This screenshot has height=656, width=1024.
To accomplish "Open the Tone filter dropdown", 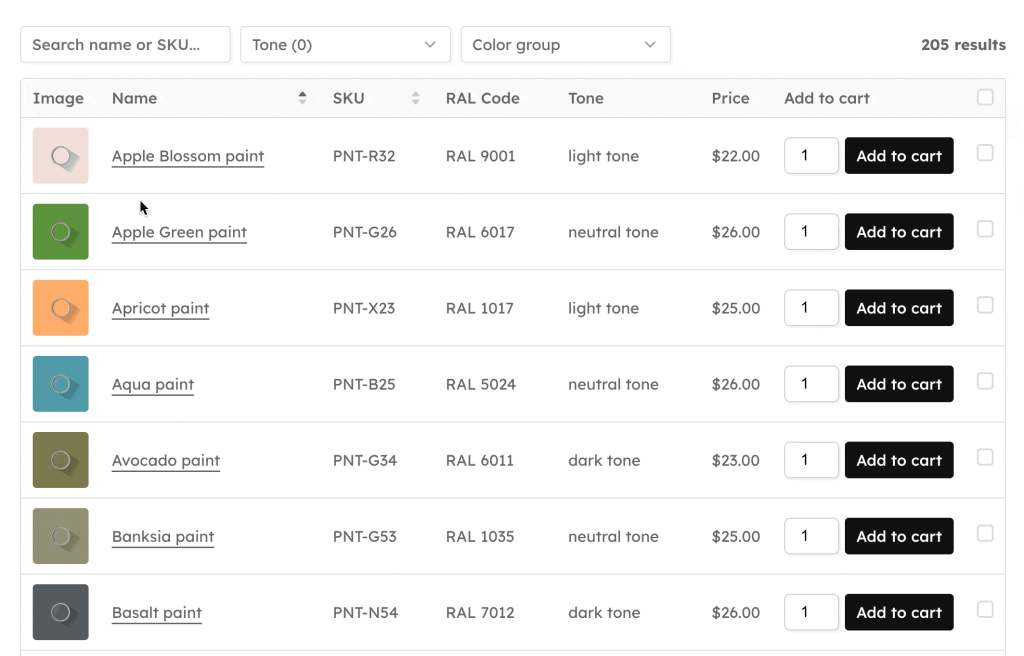I will click(x=345, y=44).
